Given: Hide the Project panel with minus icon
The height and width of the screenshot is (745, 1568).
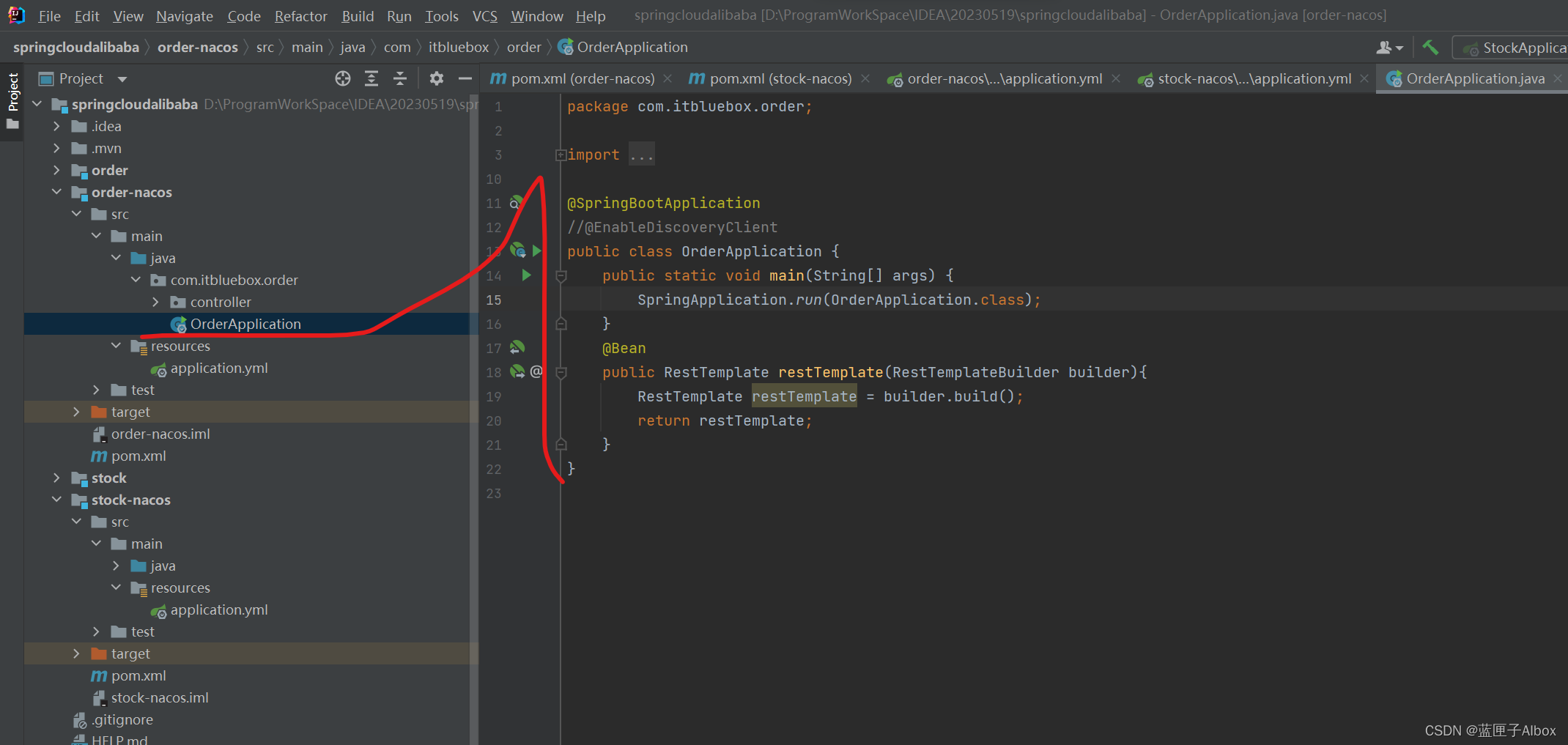Looking at the screenshot, I should pos(465,78).
